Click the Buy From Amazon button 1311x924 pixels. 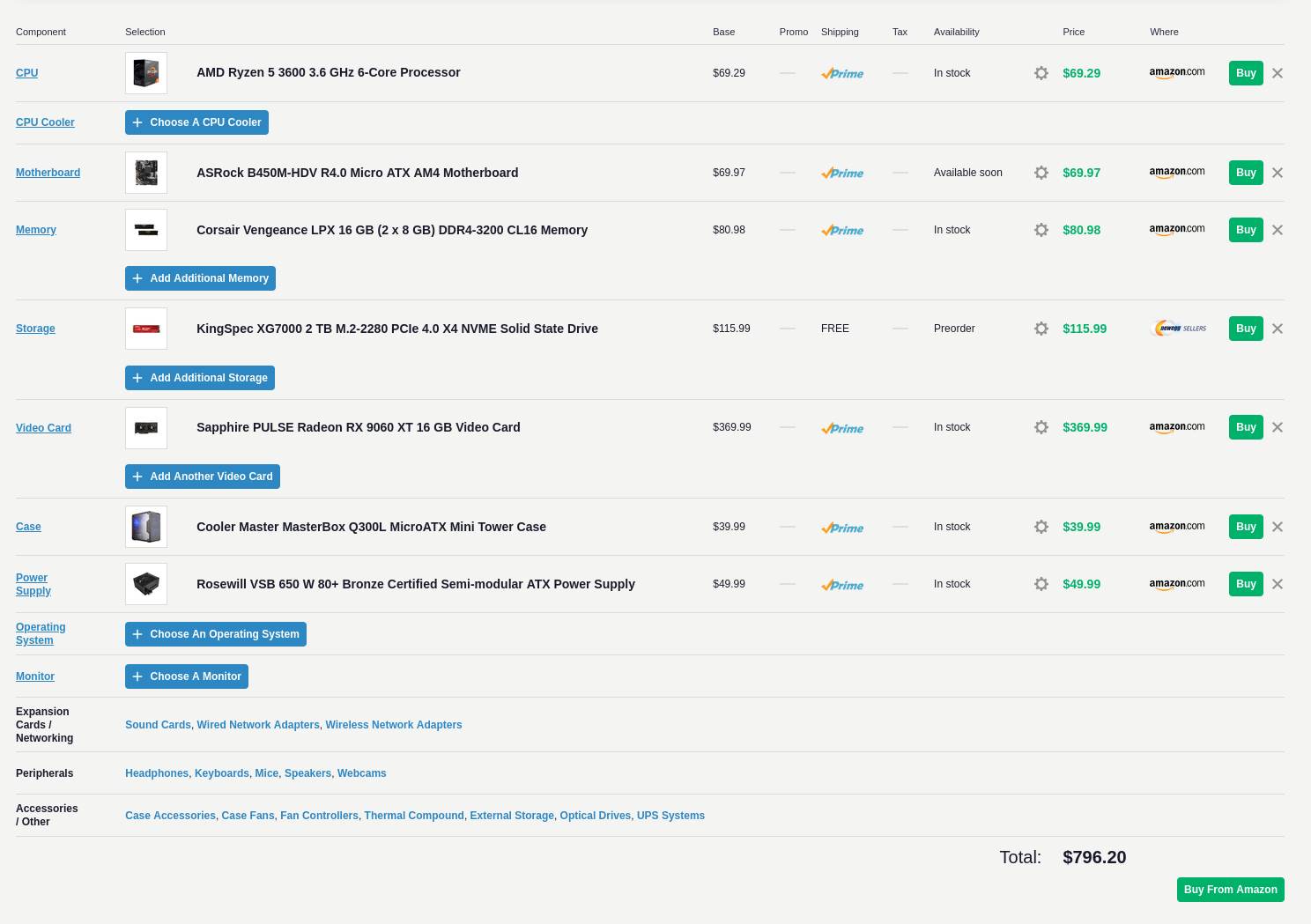coord(1231,890)
